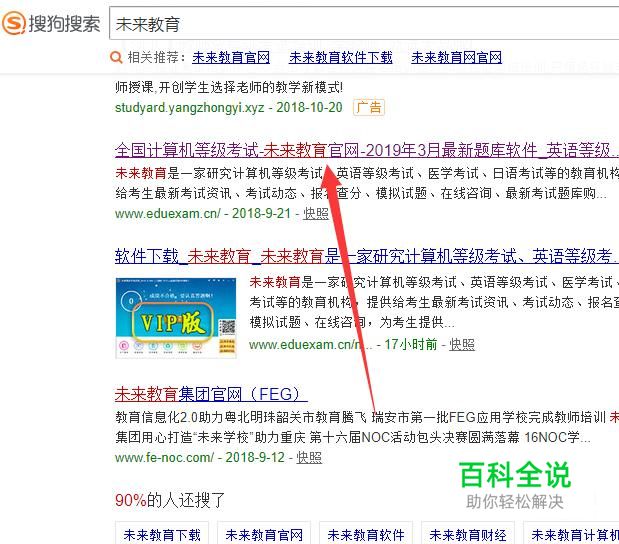Open result 未来教育集团官网（FEG）

(211, 394)
